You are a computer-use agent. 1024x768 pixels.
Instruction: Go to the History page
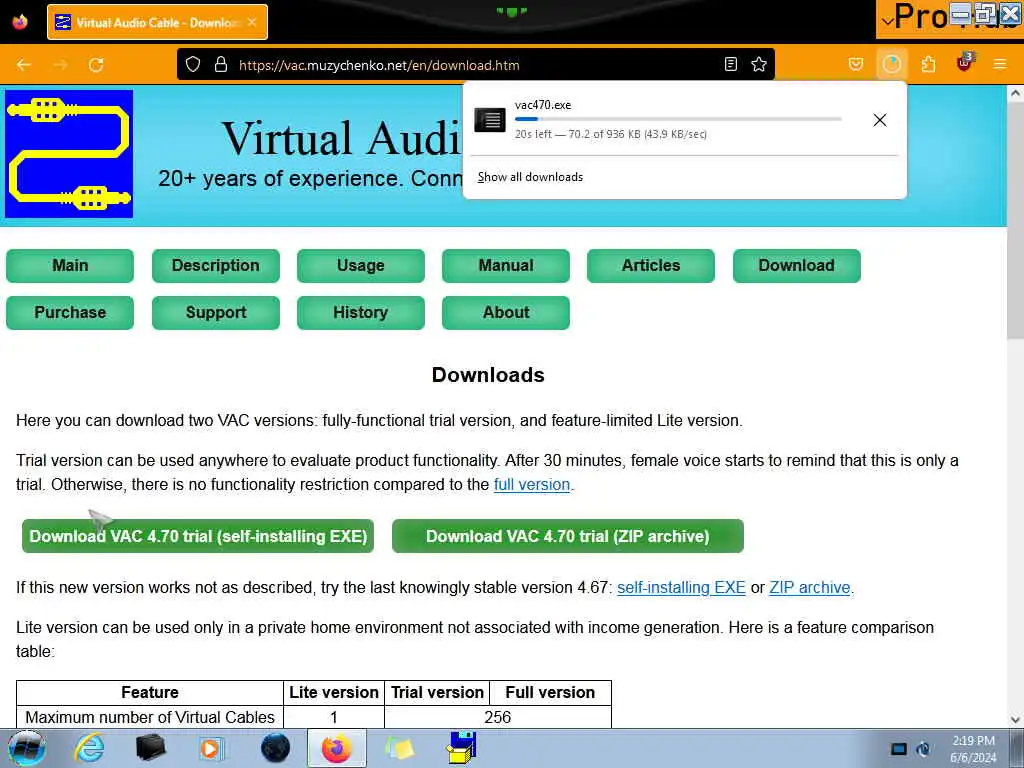tap(360, 313)
